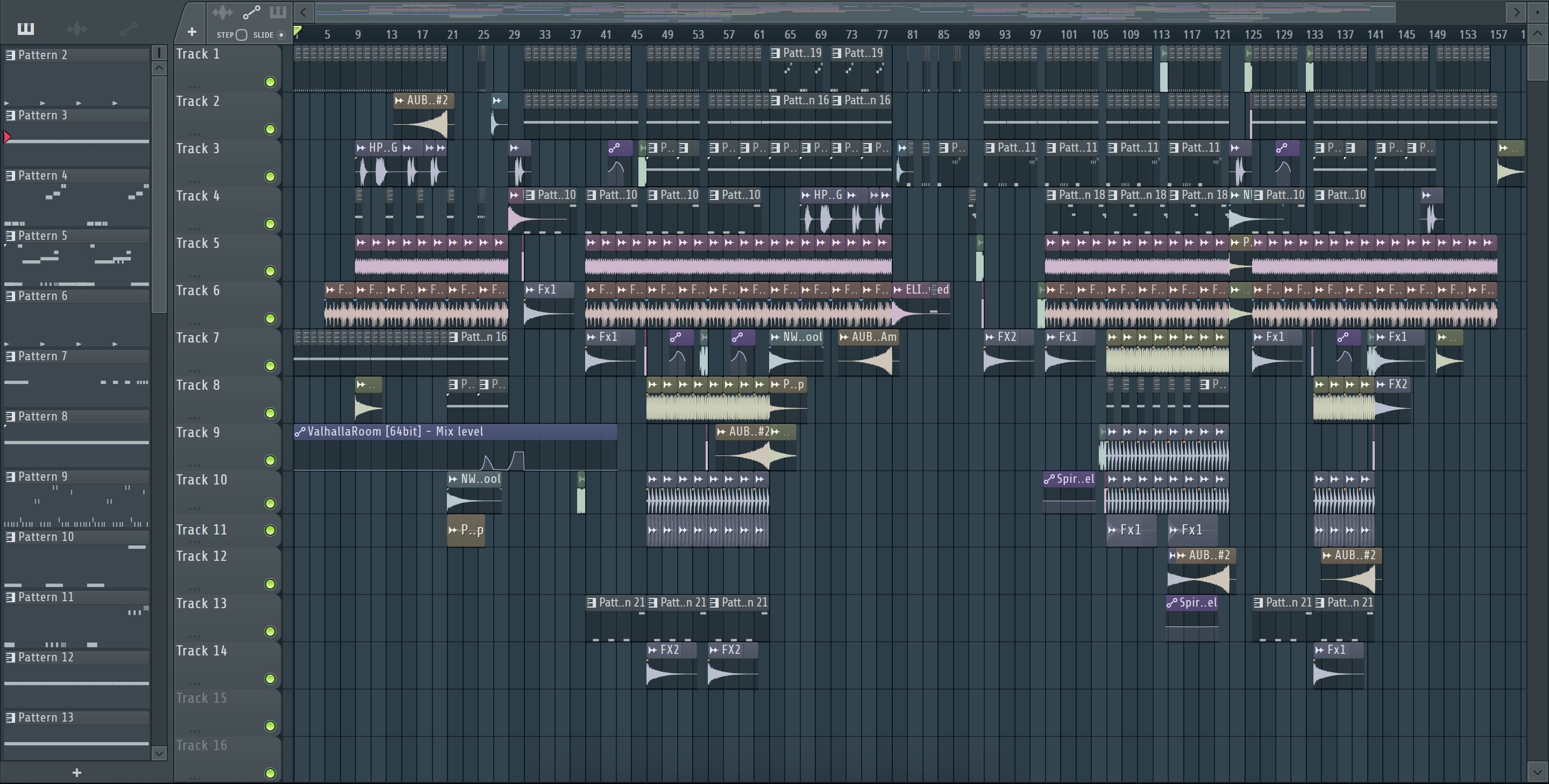This screenshot has height=784, width=1549.
Task: Select Pattern 9 in the picker
Action: tap(76, 476)
